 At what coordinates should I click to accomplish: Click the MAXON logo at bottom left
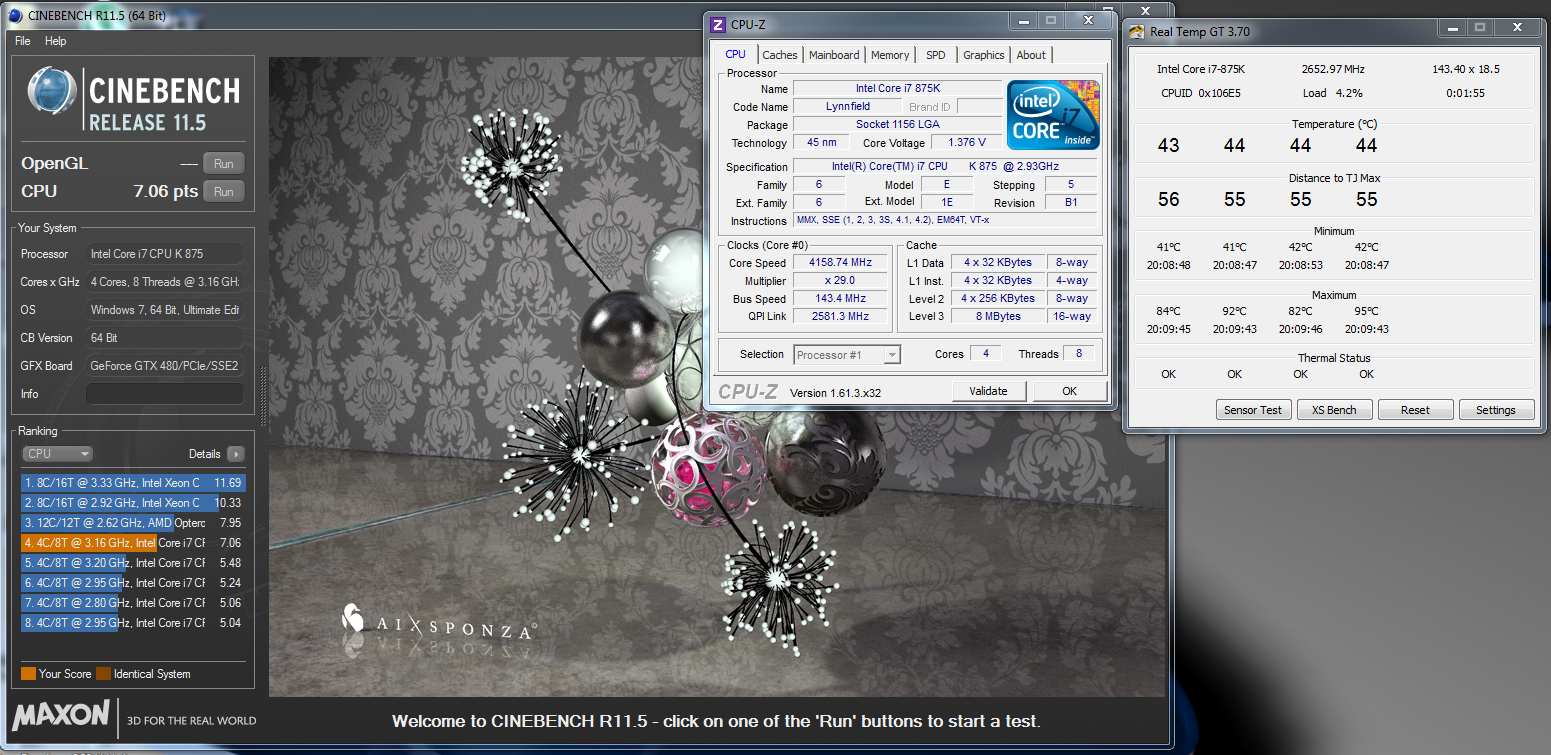pyautogui.click(x=62, y=714)
